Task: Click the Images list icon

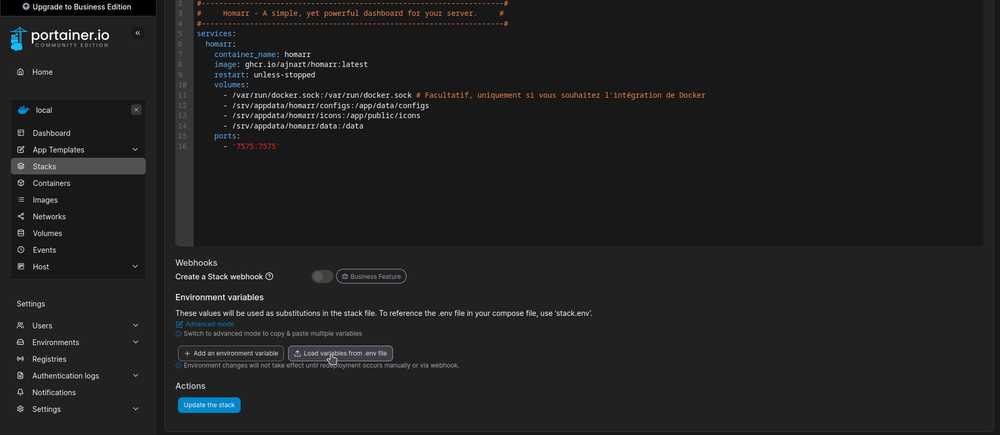Action: 21,200
